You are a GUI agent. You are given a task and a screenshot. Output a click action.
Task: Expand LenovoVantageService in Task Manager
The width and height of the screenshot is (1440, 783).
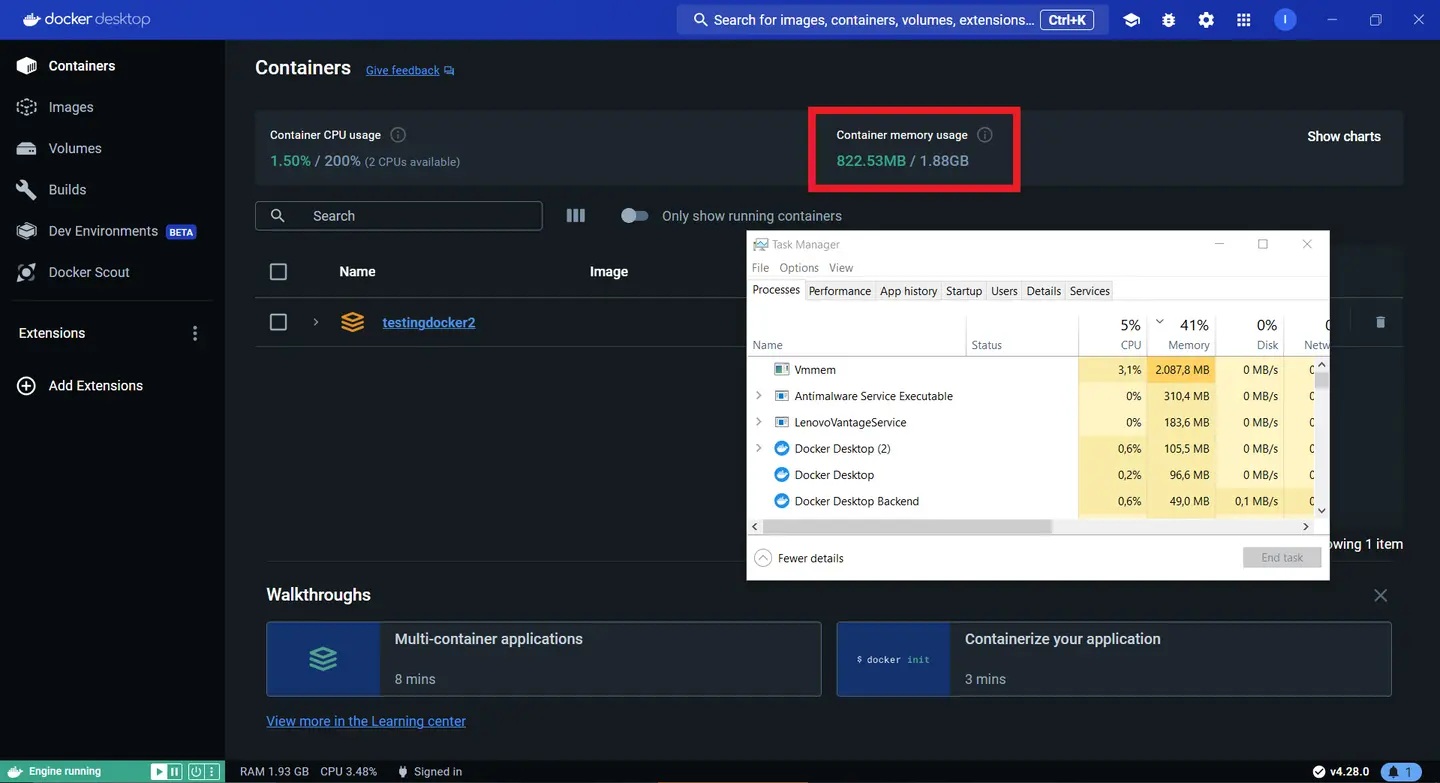click(759, 422)
